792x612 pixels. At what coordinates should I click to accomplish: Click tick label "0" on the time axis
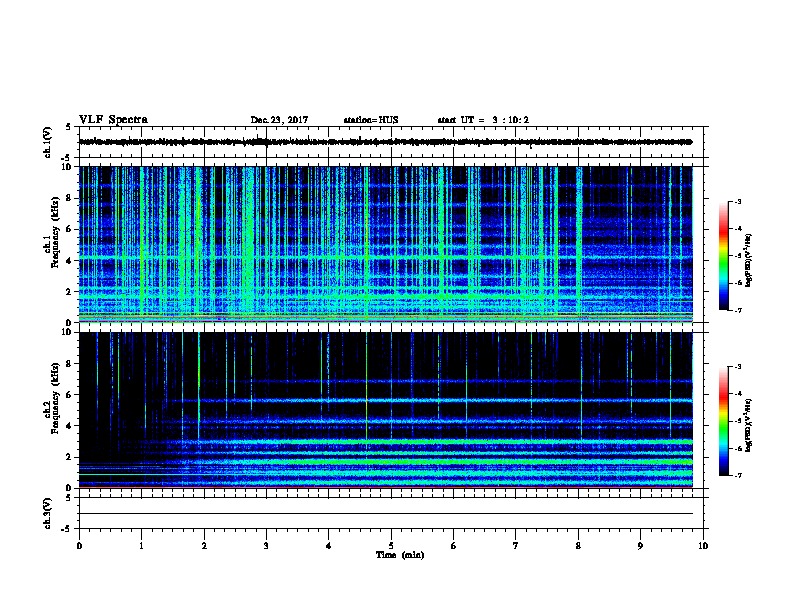coord(79,546)
